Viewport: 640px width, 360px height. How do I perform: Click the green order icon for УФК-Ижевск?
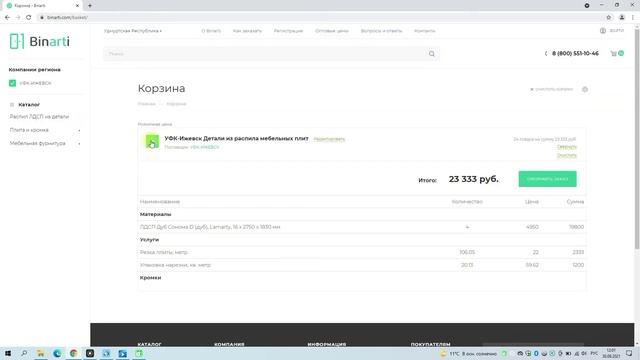pos(152,142)
